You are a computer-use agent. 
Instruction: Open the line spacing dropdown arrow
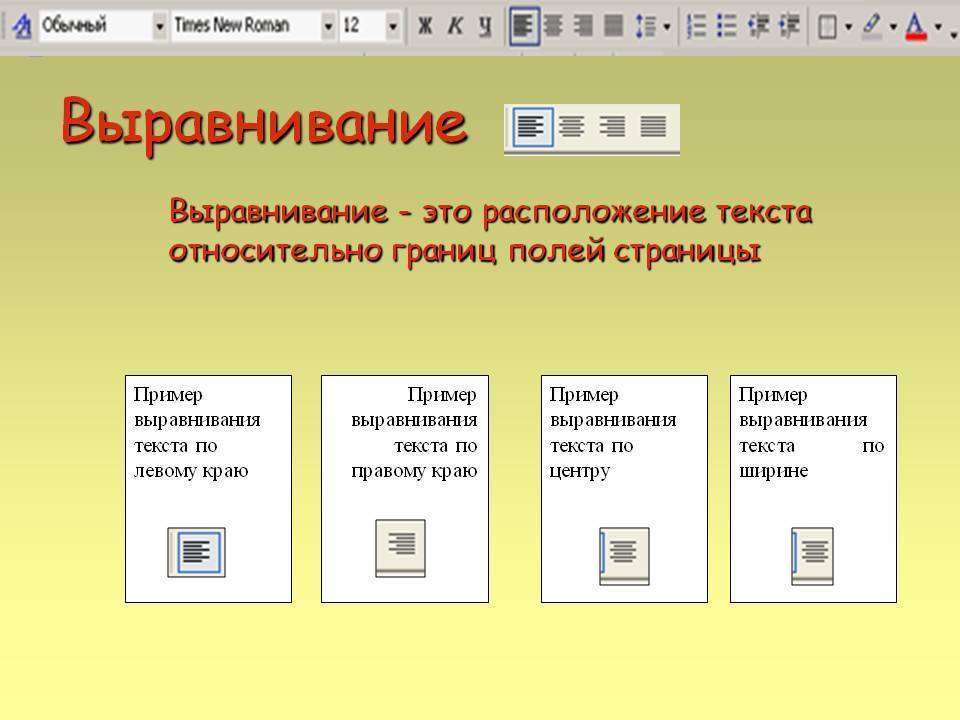[667, 27]
